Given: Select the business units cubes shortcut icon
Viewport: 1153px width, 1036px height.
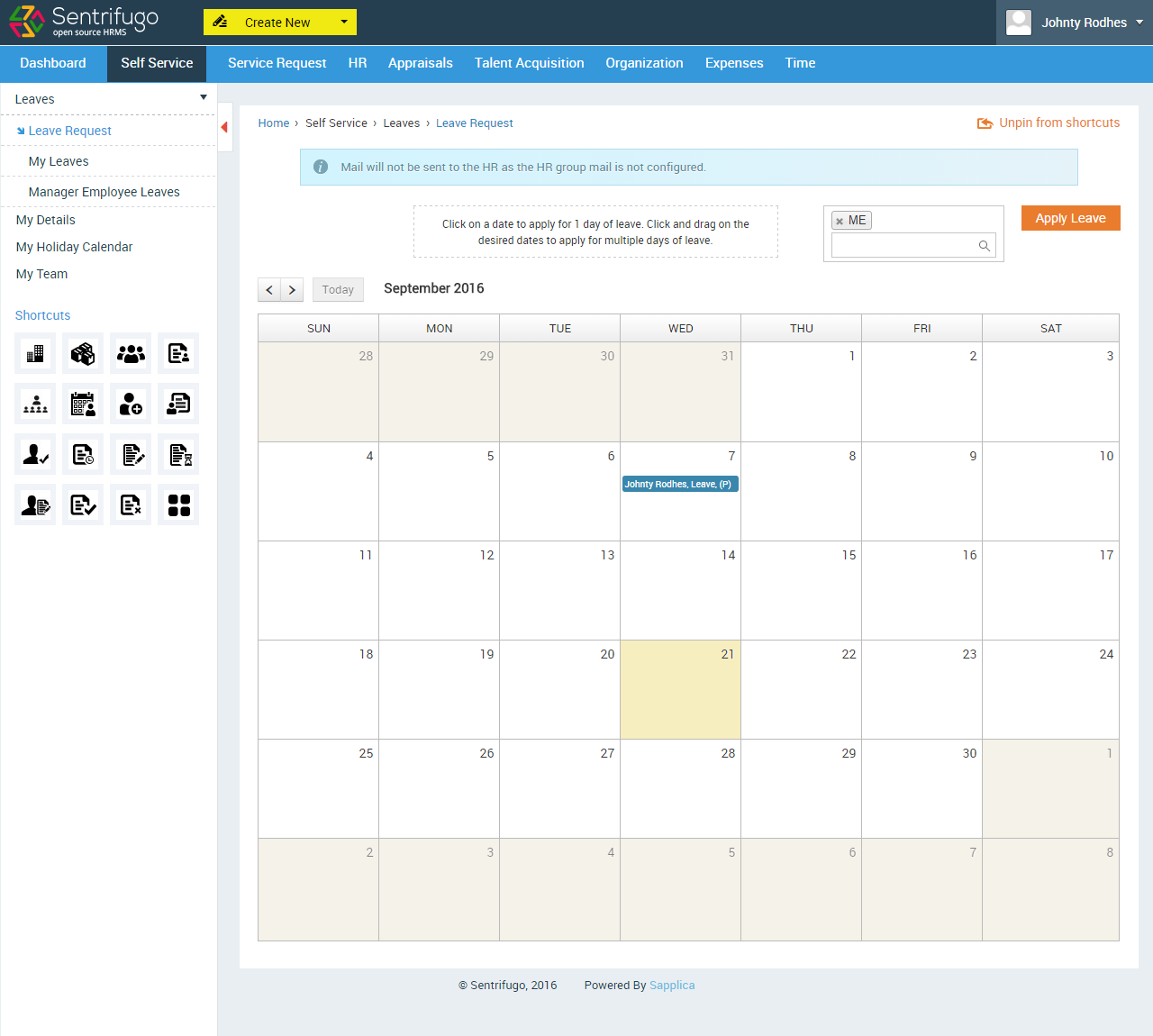Looking at the screenshot, I should click(82, 353).
